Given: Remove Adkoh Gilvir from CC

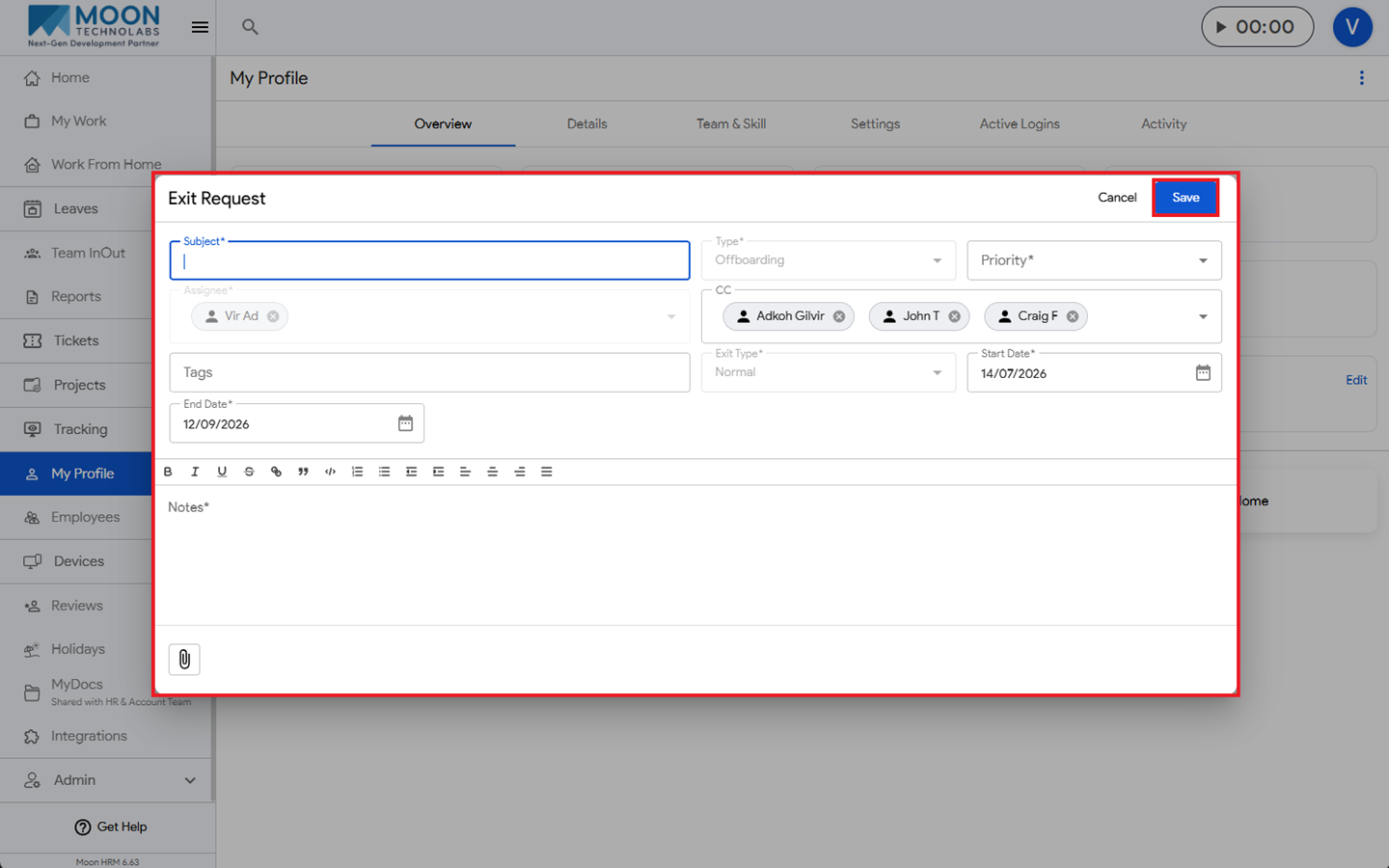Looking at the screenshot, I should [839, 316].
